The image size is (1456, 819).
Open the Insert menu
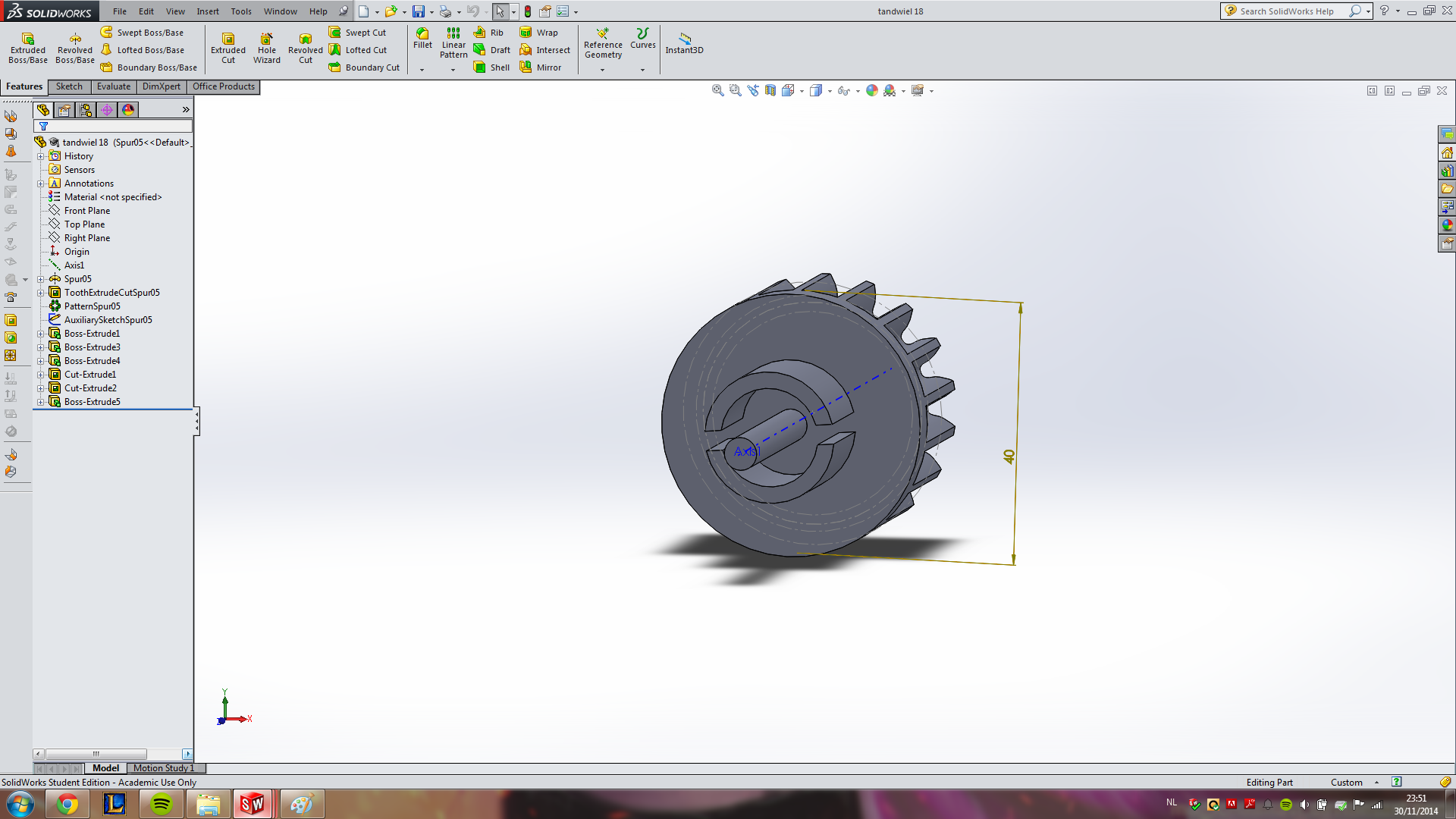[208, 11]
